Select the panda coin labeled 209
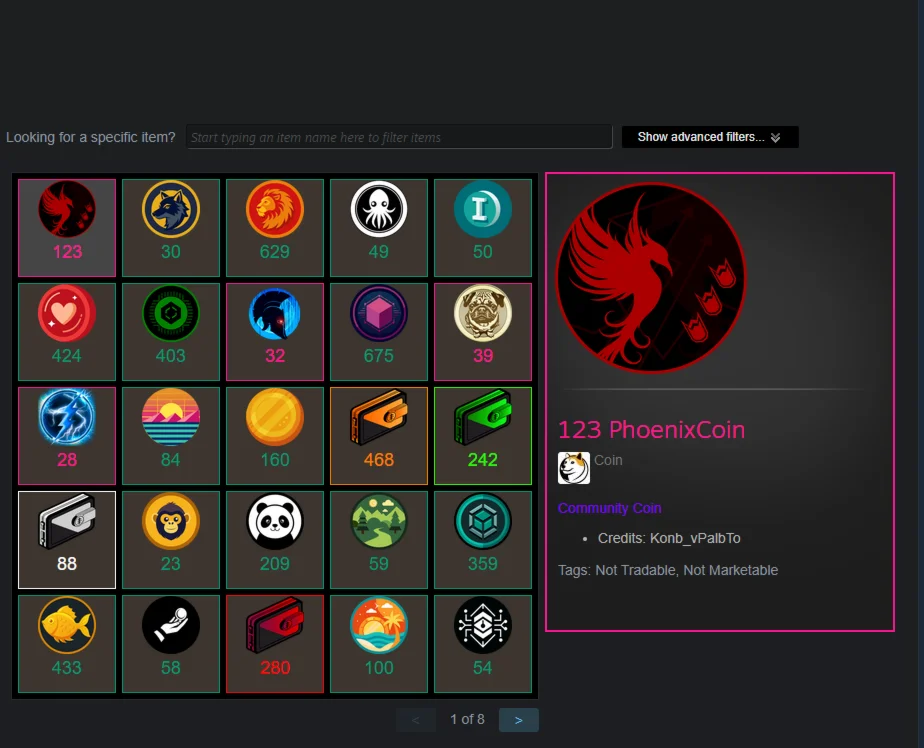 pos(275,540)
